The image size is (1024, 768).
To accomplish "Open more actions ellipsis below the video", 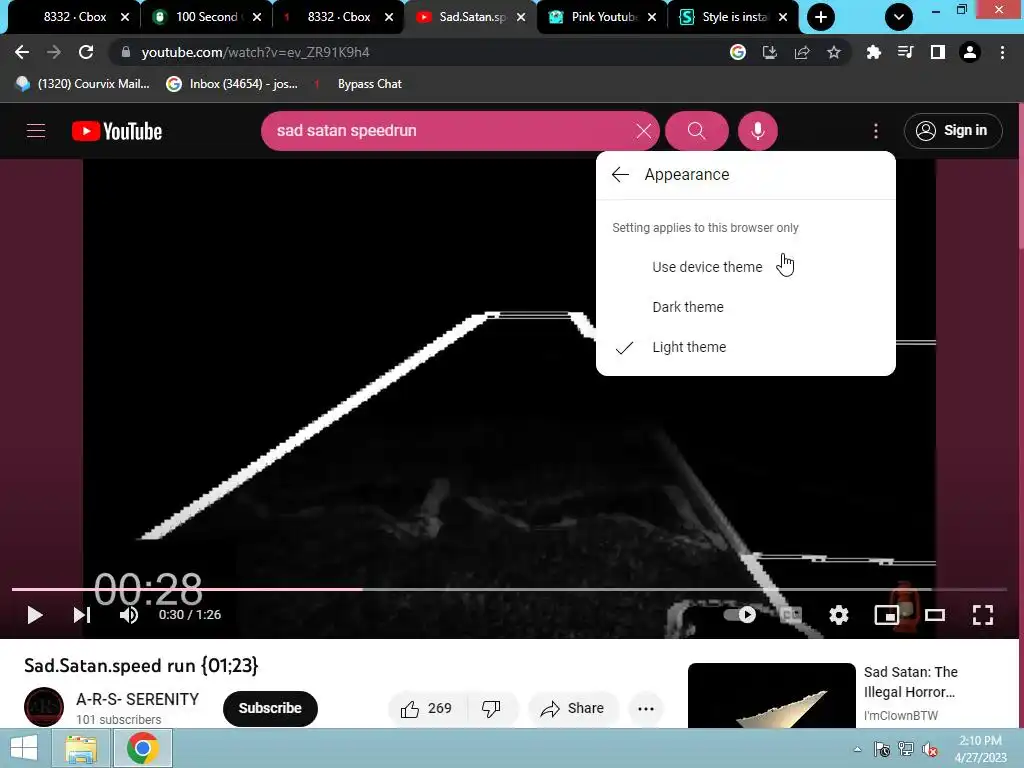I will tap(646, 709).
